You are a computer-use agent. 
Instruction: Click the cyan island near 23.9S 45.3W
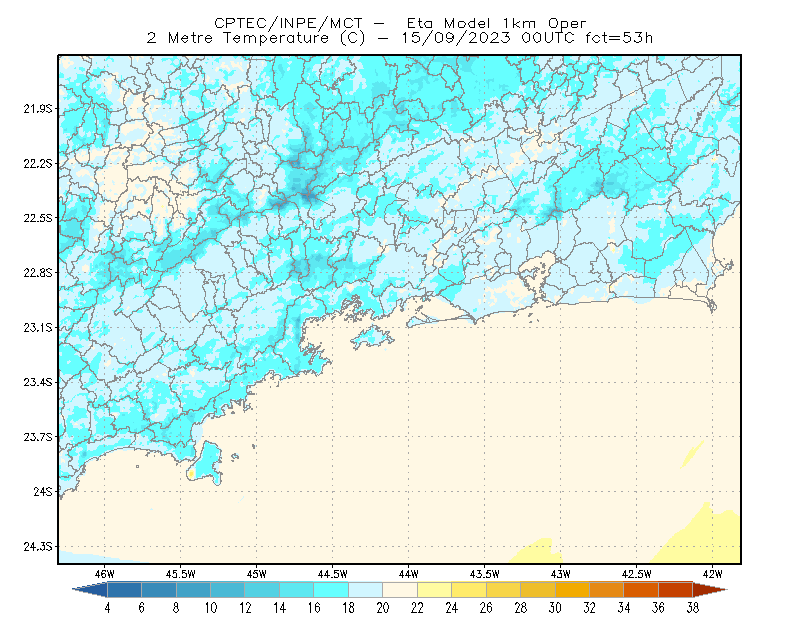(207, 464)
